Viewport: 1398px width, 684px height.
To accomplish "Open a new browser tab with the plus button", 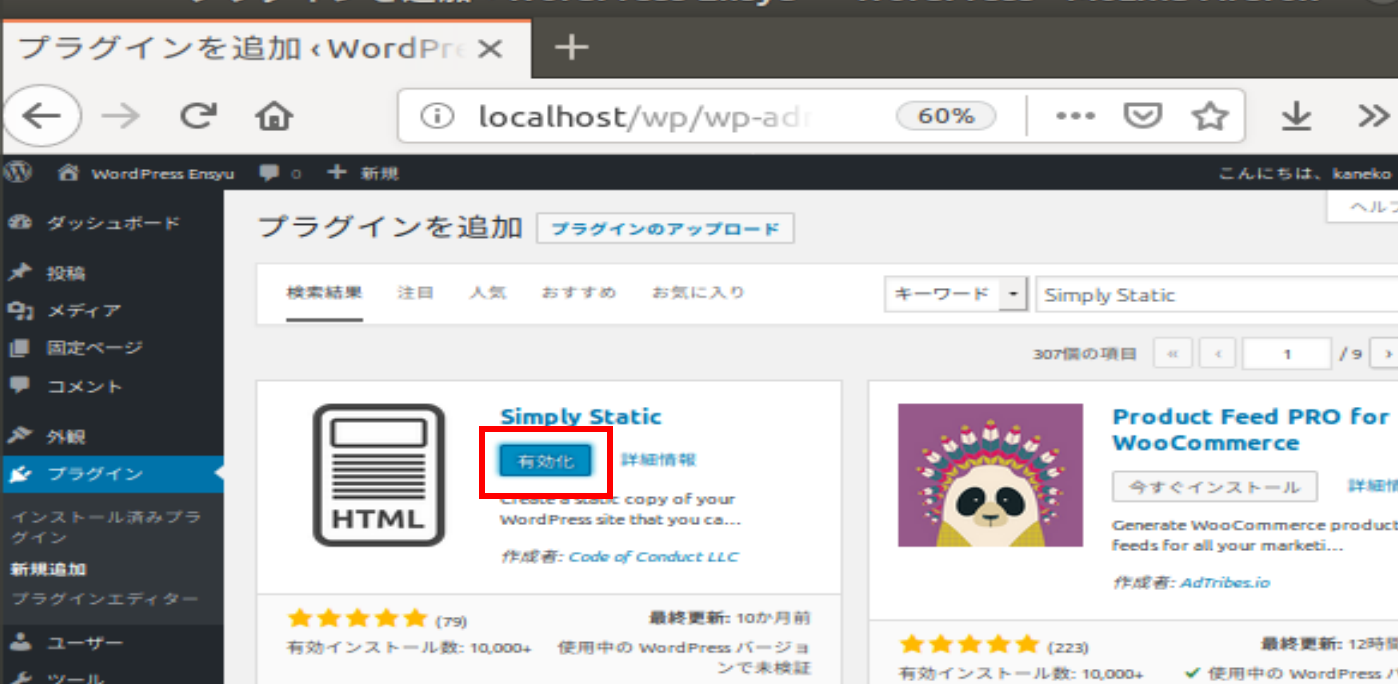I will pyautogui.click(x=571, y=47).
